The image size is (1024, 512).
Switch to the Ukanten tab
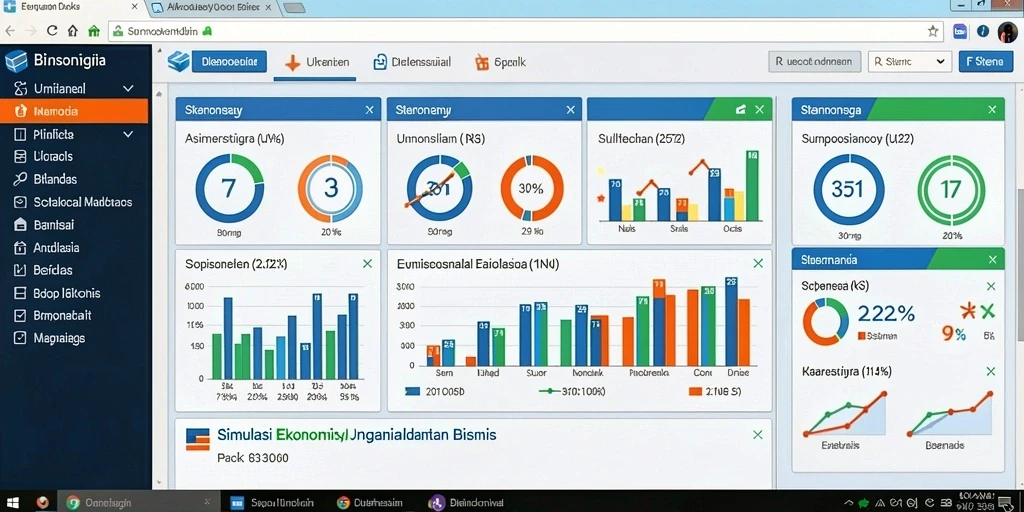tap(317, 63)
